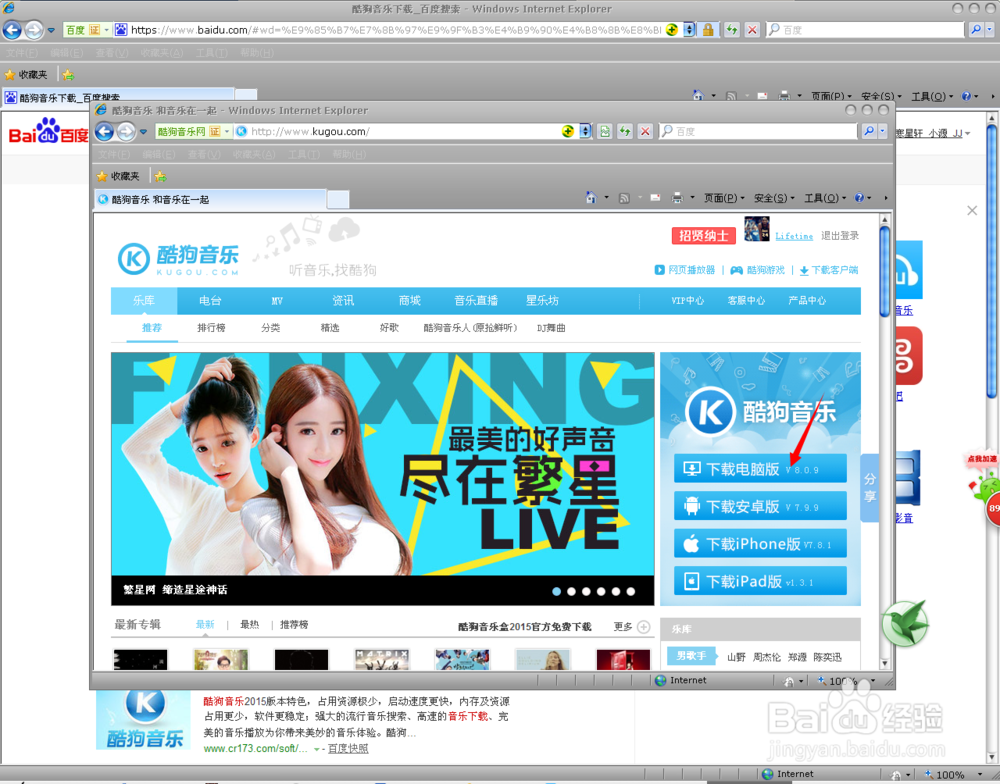The image size is (1000, 784).
Task: Select 最热 album tab
Action: click(x=249, y=625)
